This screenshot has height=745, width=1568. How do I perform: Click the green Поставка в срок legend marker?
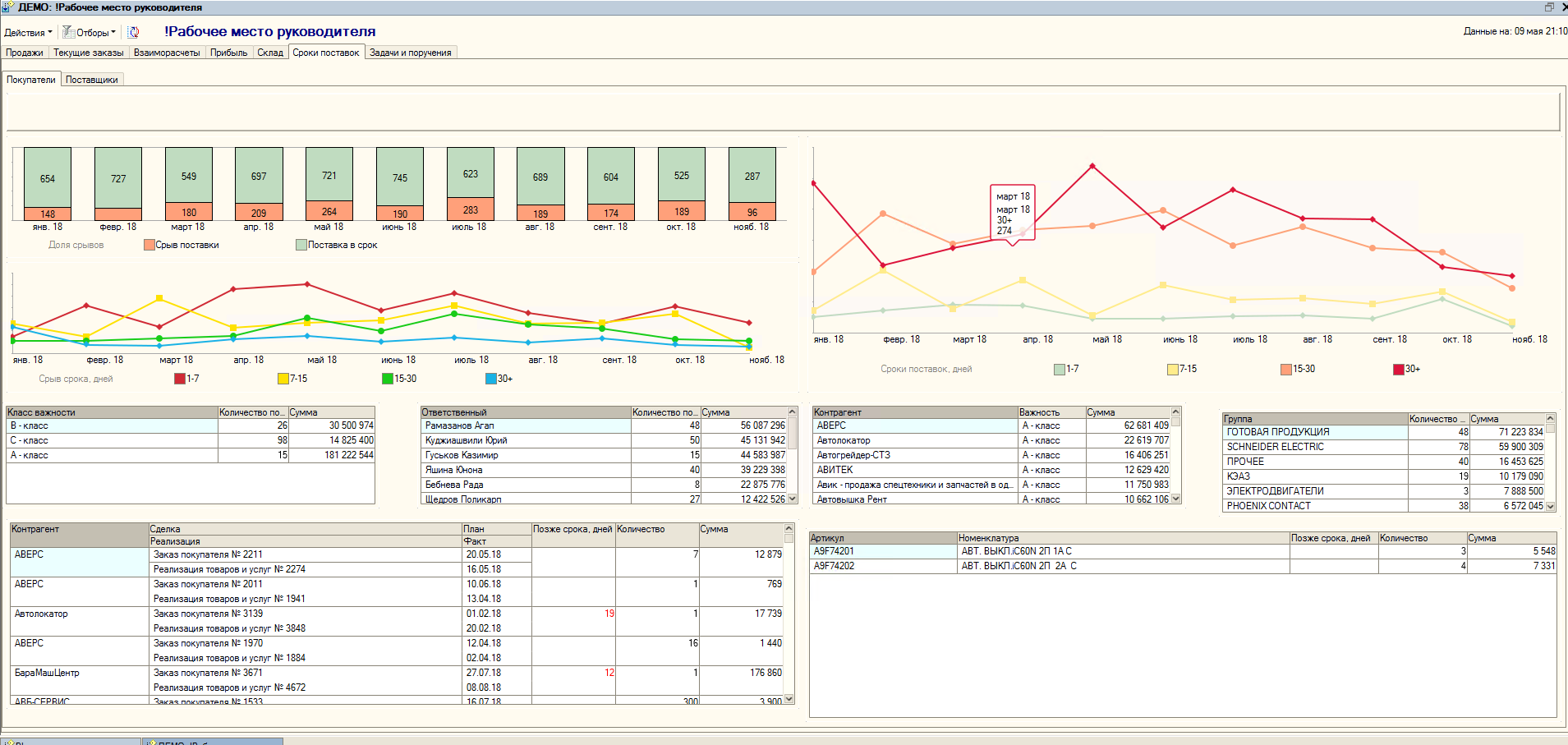click(301, 245)
